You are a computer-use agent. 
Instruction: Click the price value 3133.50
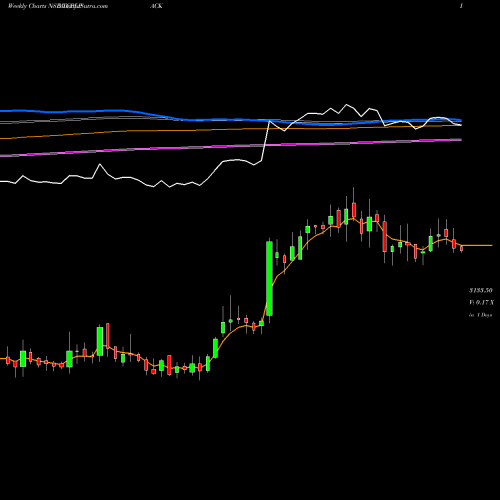click(481, 290)
